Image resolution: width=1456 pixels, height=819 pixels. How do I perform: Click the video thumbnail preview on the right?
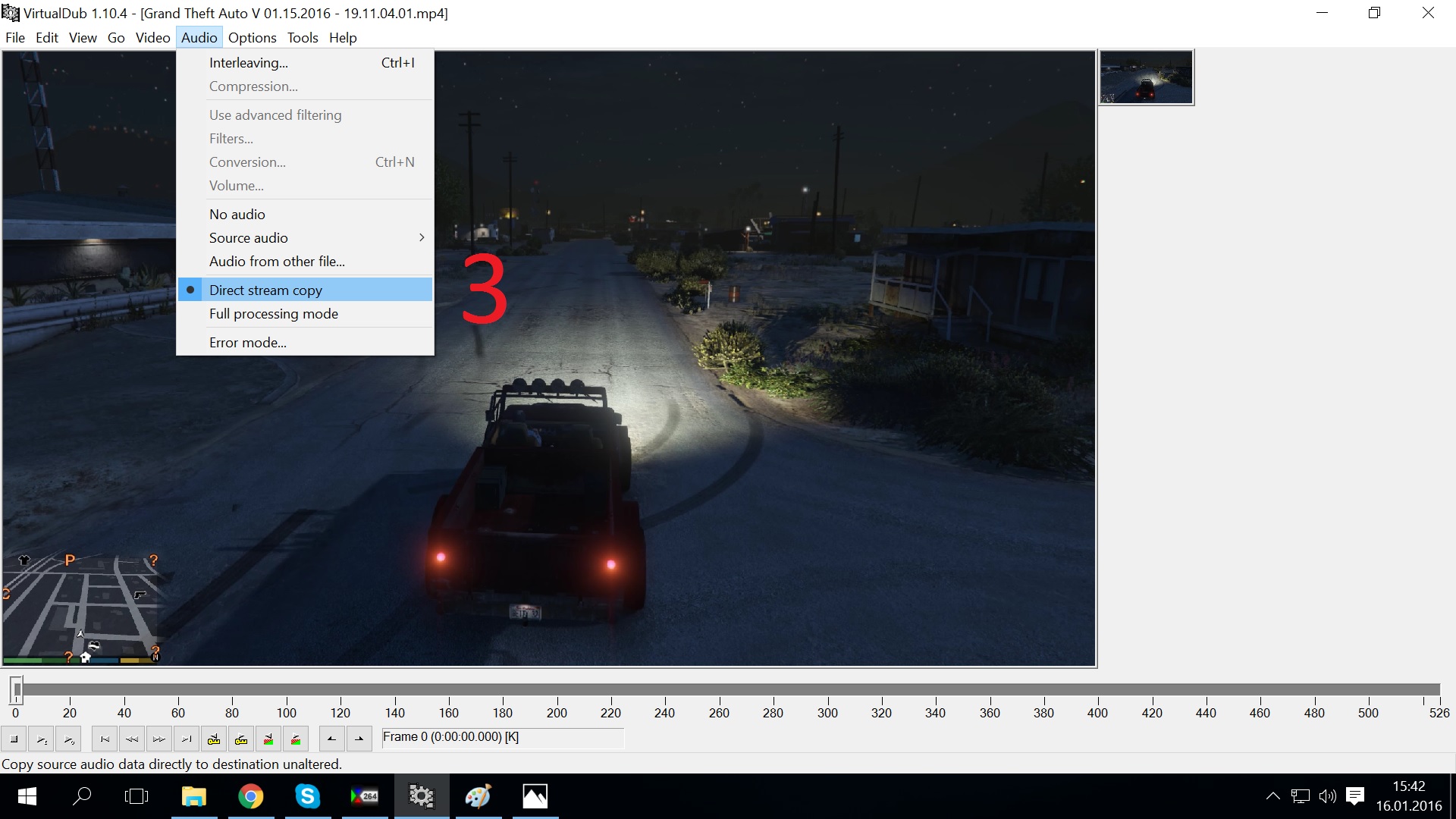[1146, 77]
